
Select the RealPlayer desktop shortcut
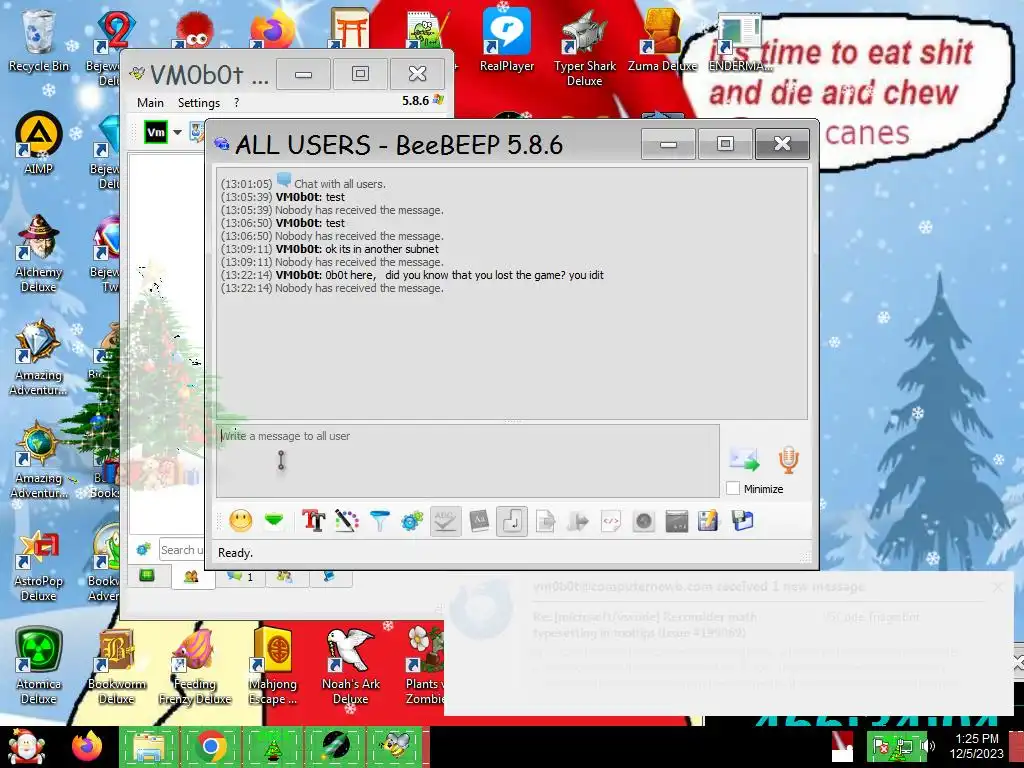tap(507, 40)
